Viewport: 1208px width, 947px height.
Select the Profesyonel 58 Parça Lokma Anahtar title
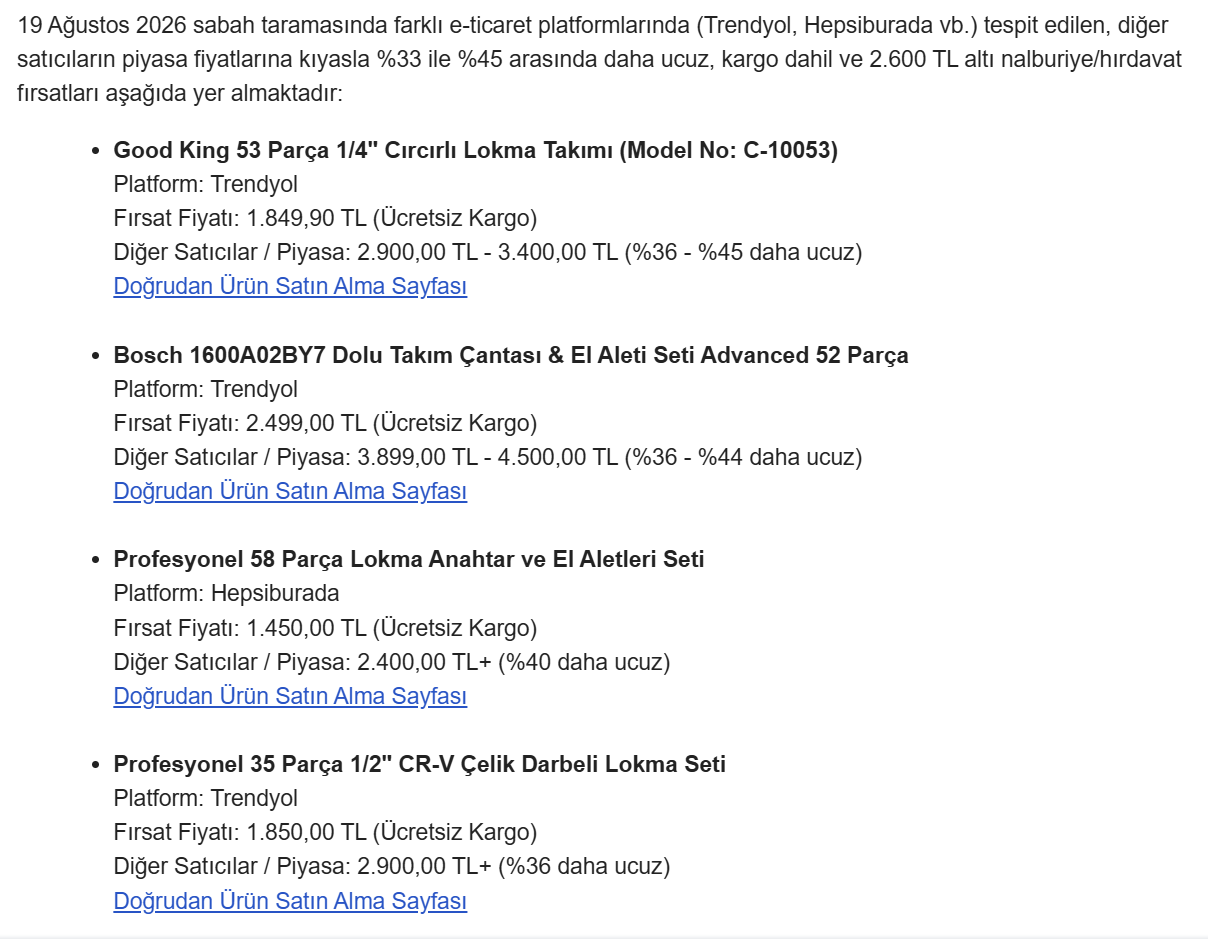click(x=409, y=559)
